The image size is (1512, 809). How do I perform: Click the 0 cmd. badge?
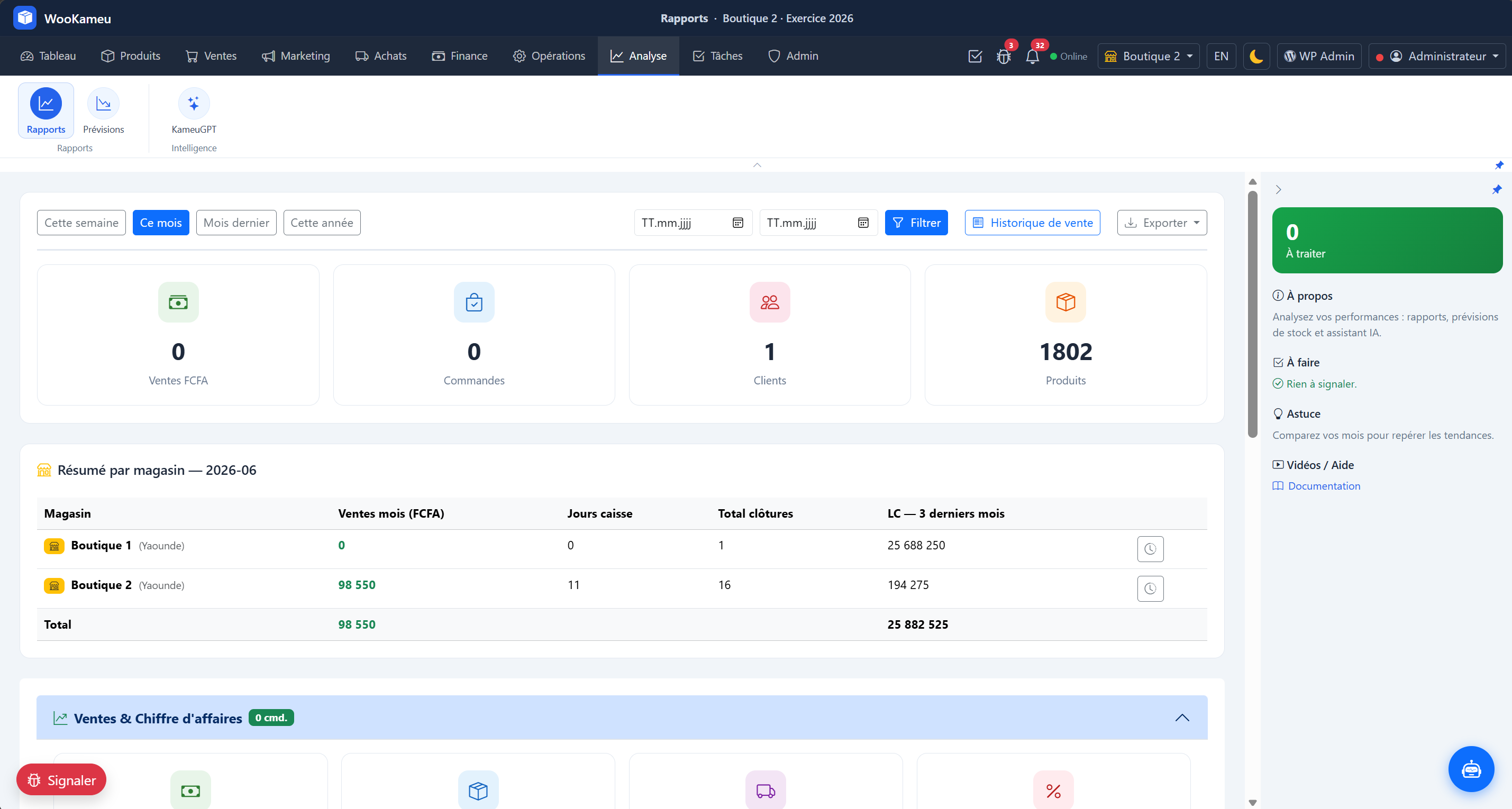(271, 718)
